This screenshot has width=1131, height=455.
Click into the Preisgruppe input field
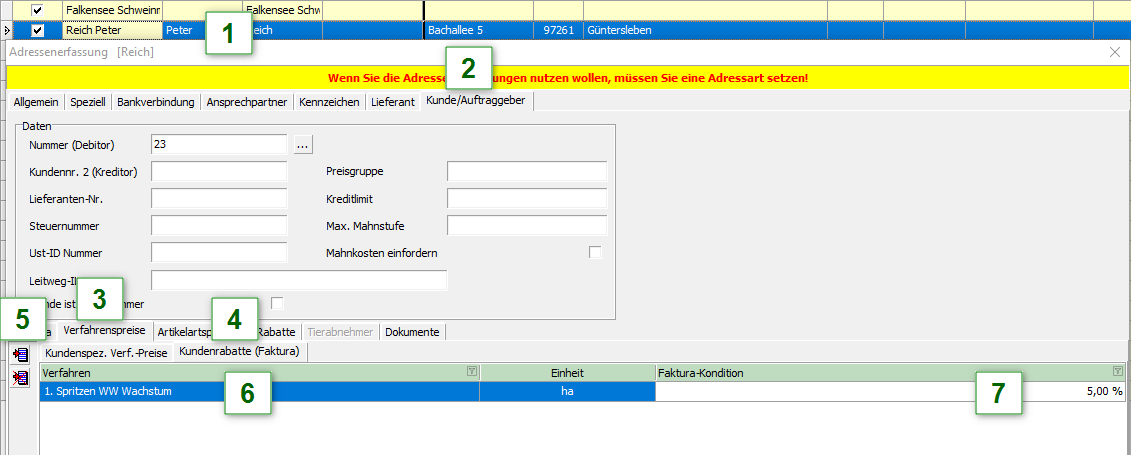(526, 172)
